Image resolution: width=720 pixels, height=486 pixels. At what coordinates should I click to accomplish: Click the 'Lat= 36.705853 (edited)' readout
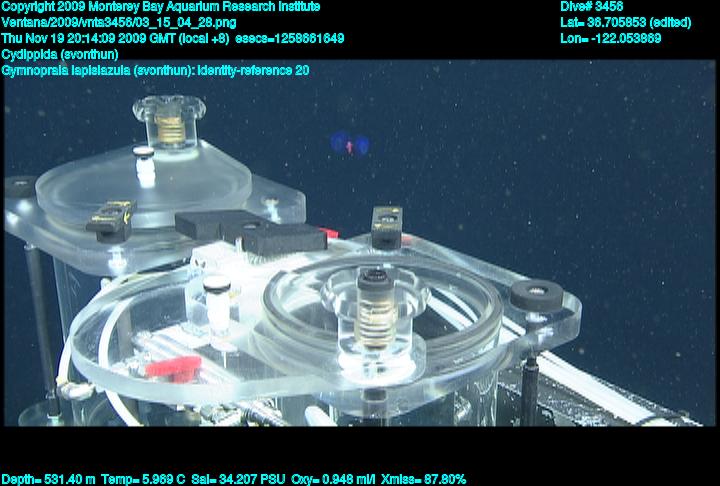625,23
